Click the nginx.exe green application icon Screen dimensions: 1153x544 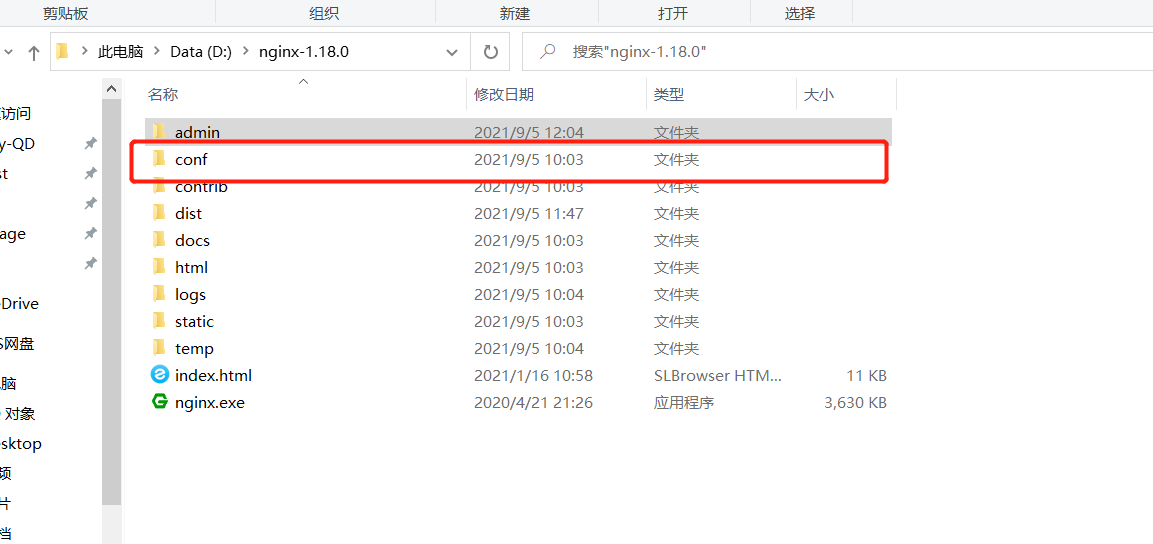click(160, 402)
